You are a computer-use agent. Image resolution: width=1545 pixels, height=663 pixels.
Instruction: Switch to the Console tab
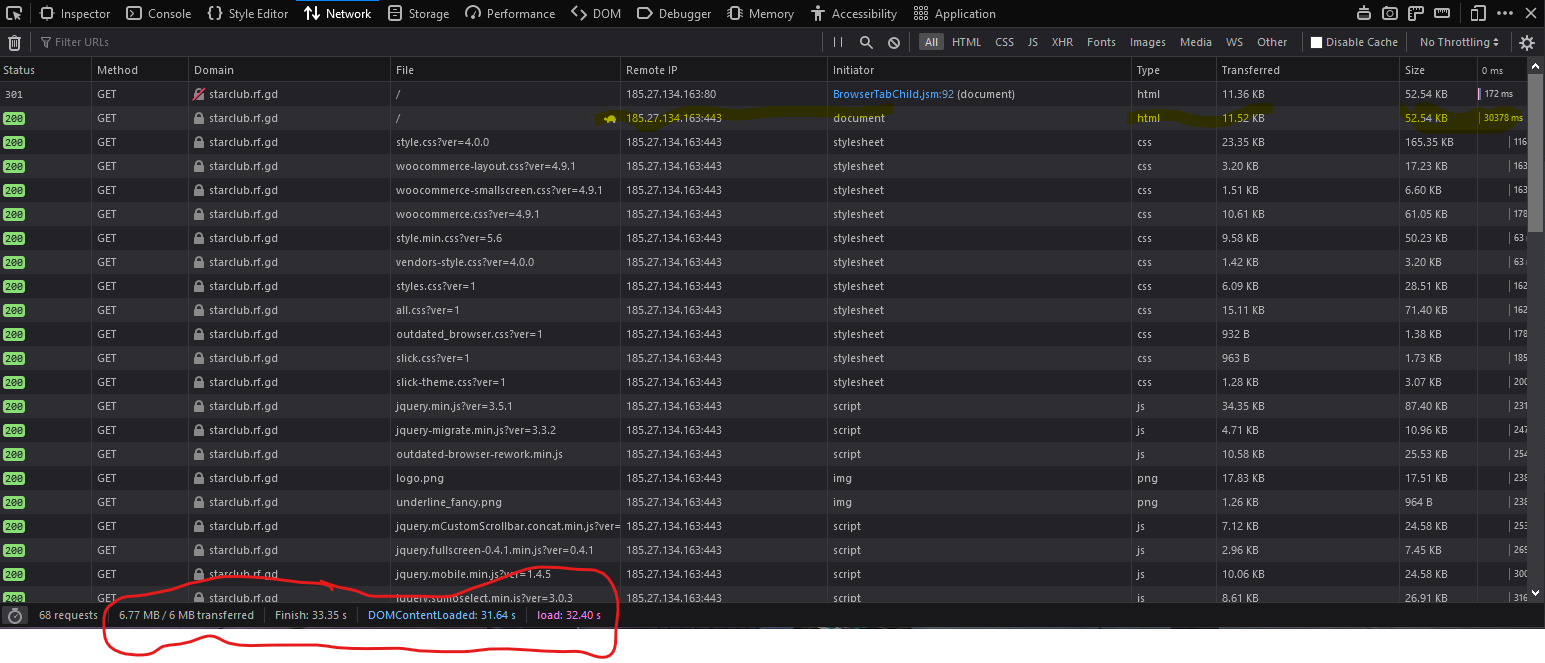(159, 13)
